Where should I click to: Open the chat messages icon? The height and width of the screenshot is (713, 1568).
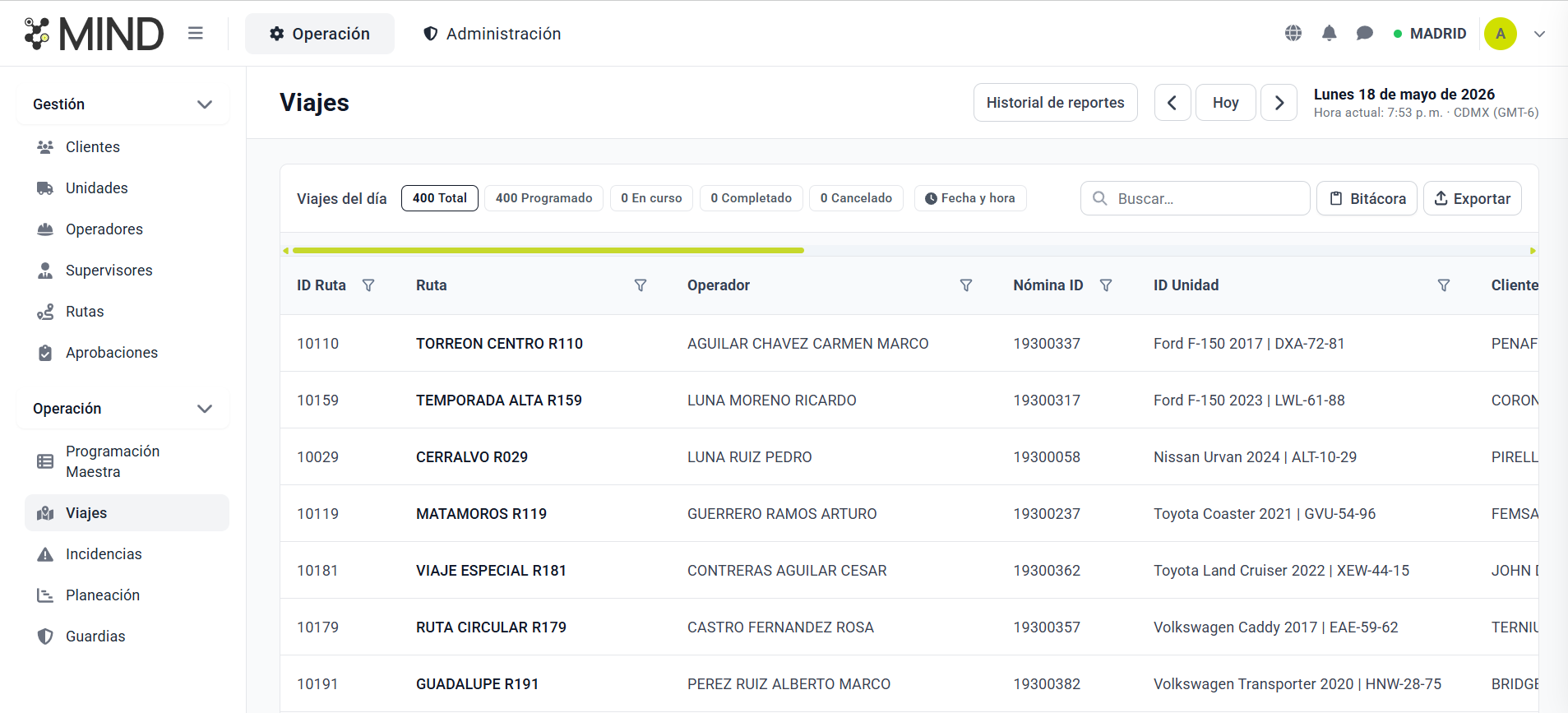point(1365,33)
